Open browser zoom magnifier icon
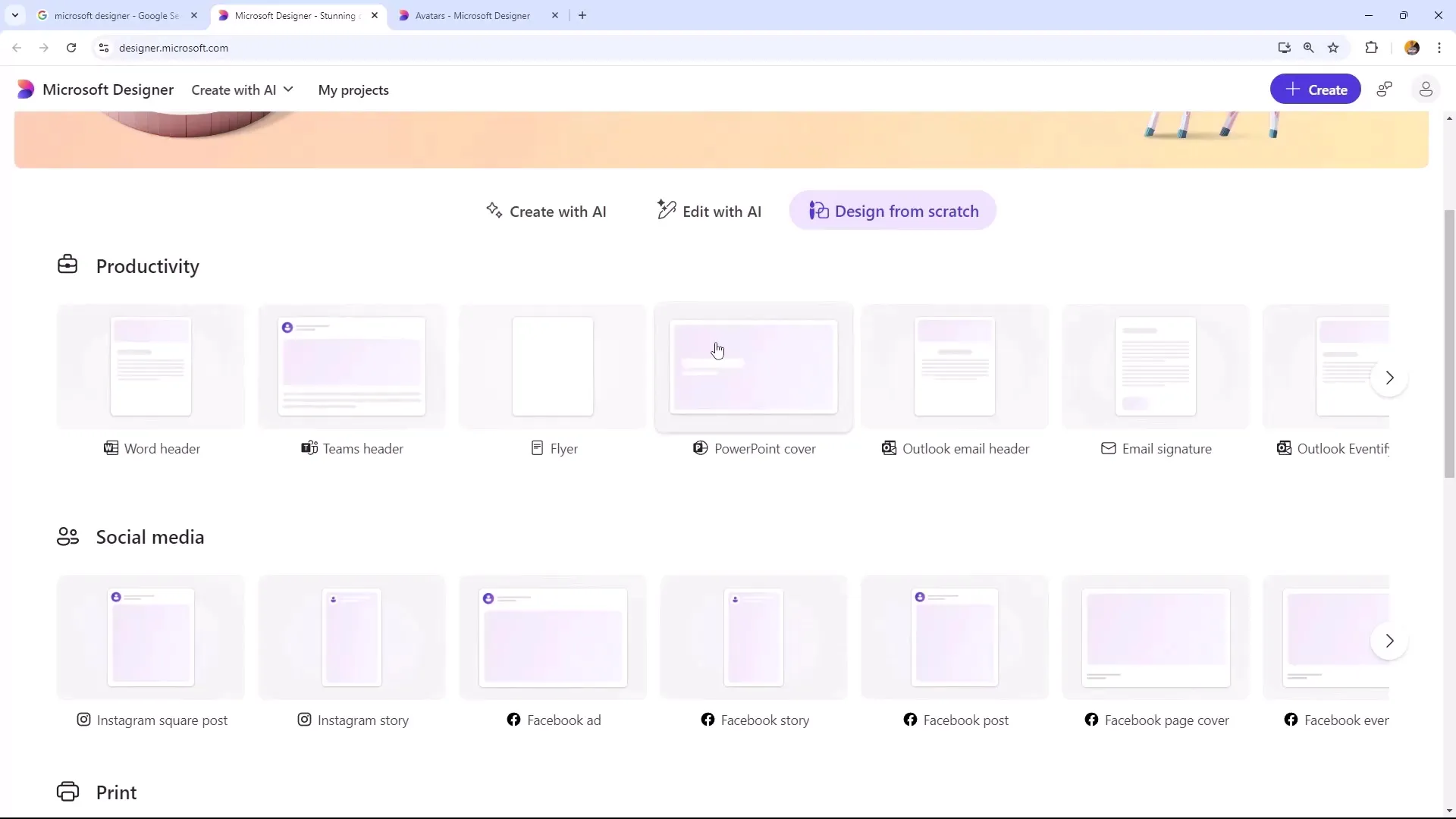The height and width of the screenshot is (819, 1456). (1309, 48)
